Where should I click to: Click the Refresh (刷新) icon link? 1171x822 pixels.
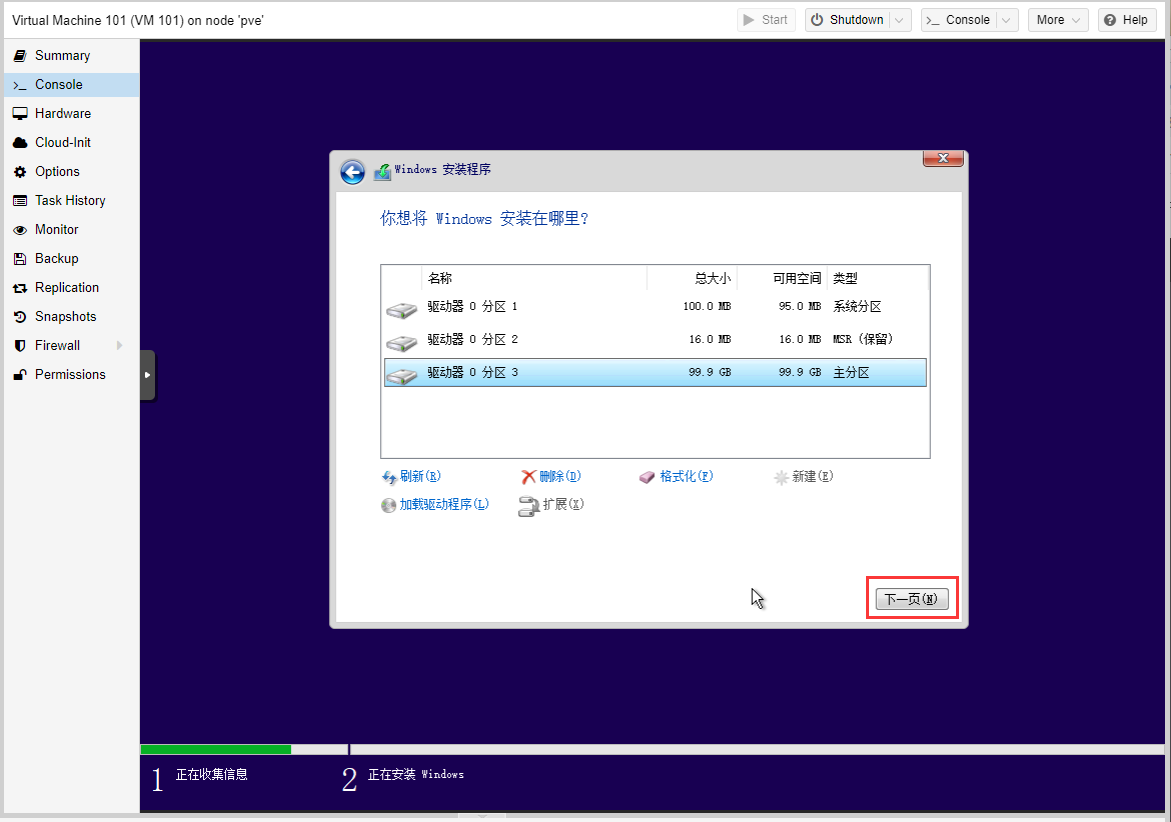tap(390, 477)
